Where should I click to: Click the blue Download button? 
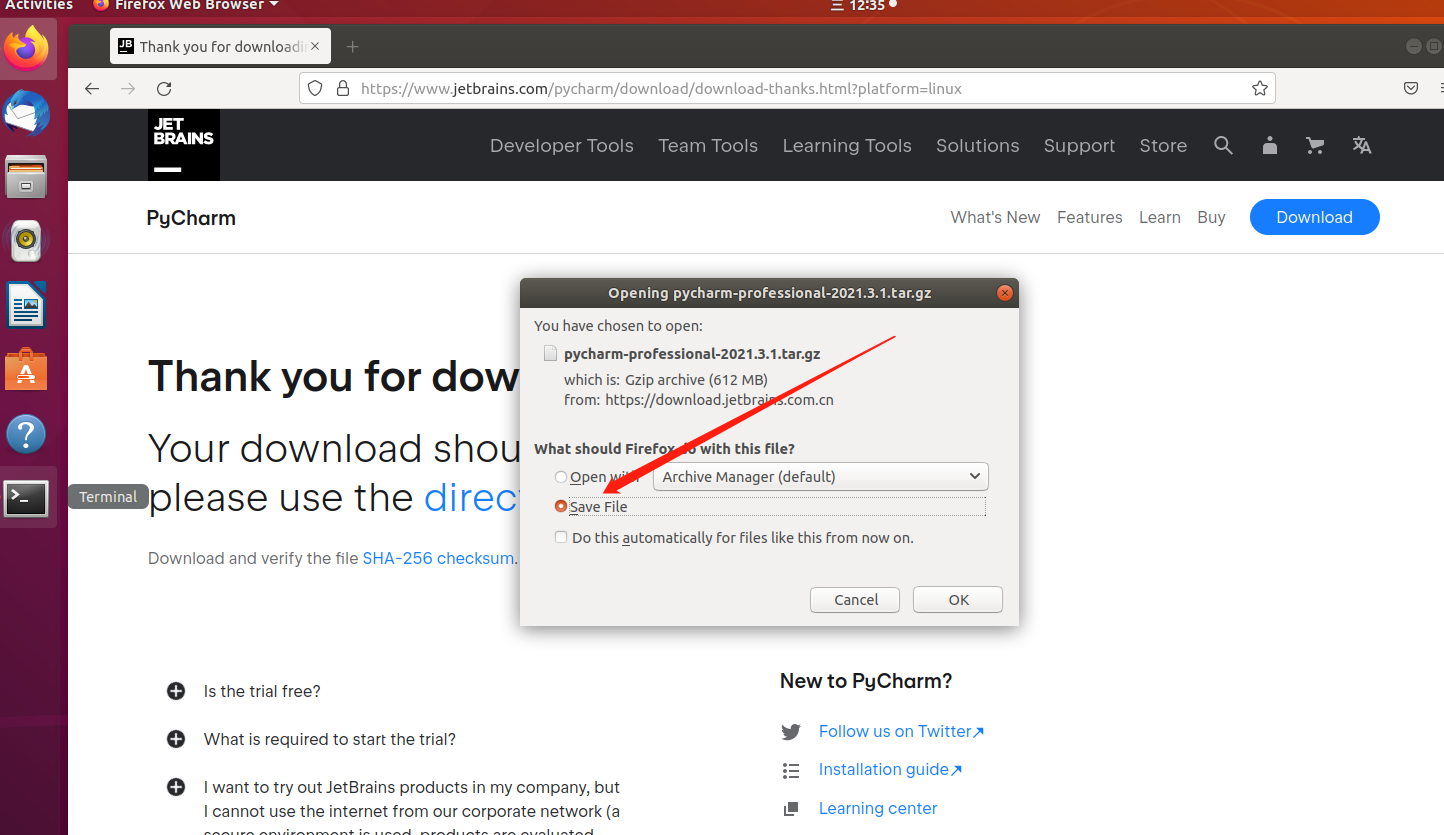click(x=1314, y=217)
